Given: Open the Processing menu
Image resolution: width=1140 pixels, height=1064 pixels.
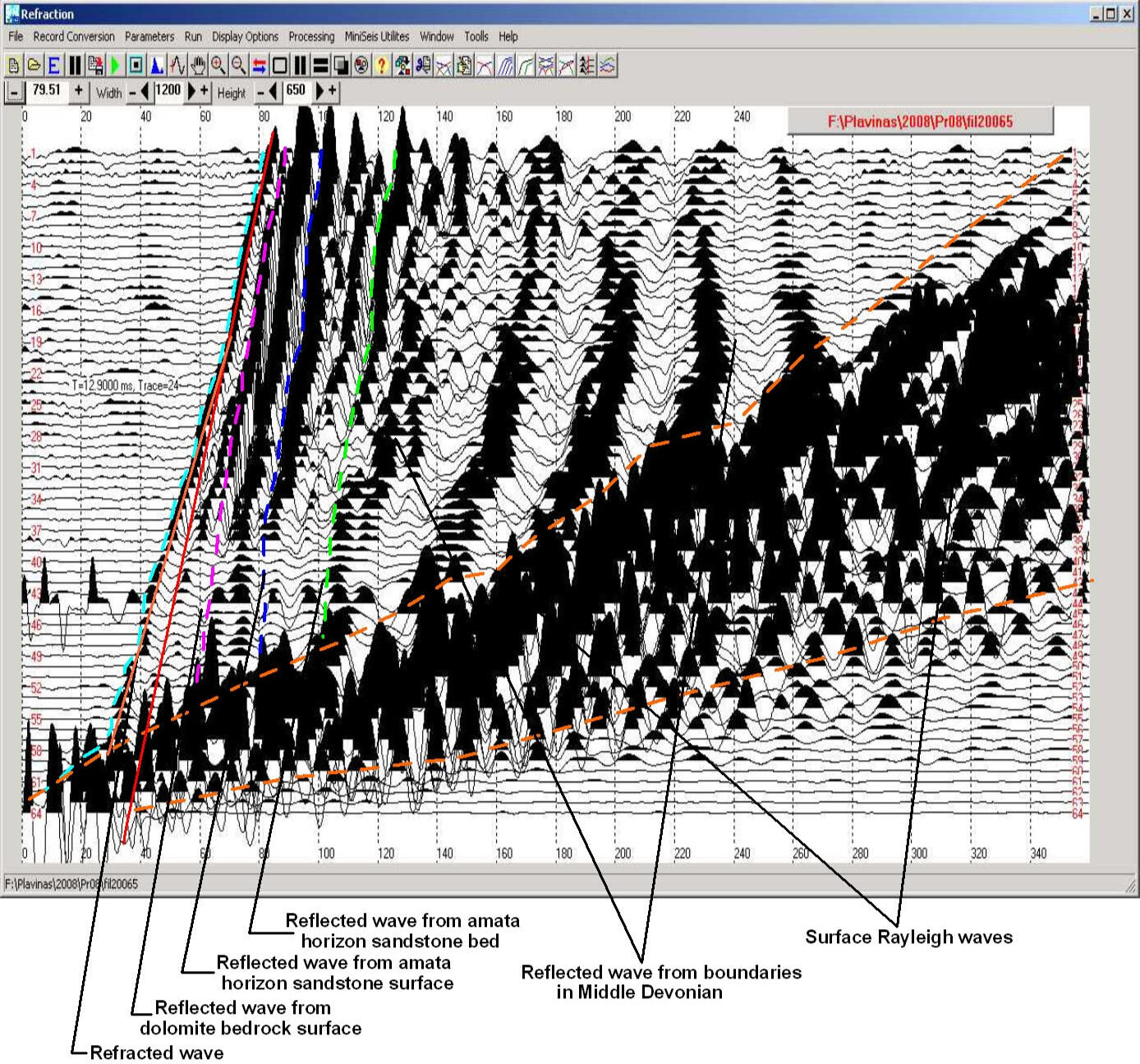Looking at the screenshot, I should coord(311,36).
